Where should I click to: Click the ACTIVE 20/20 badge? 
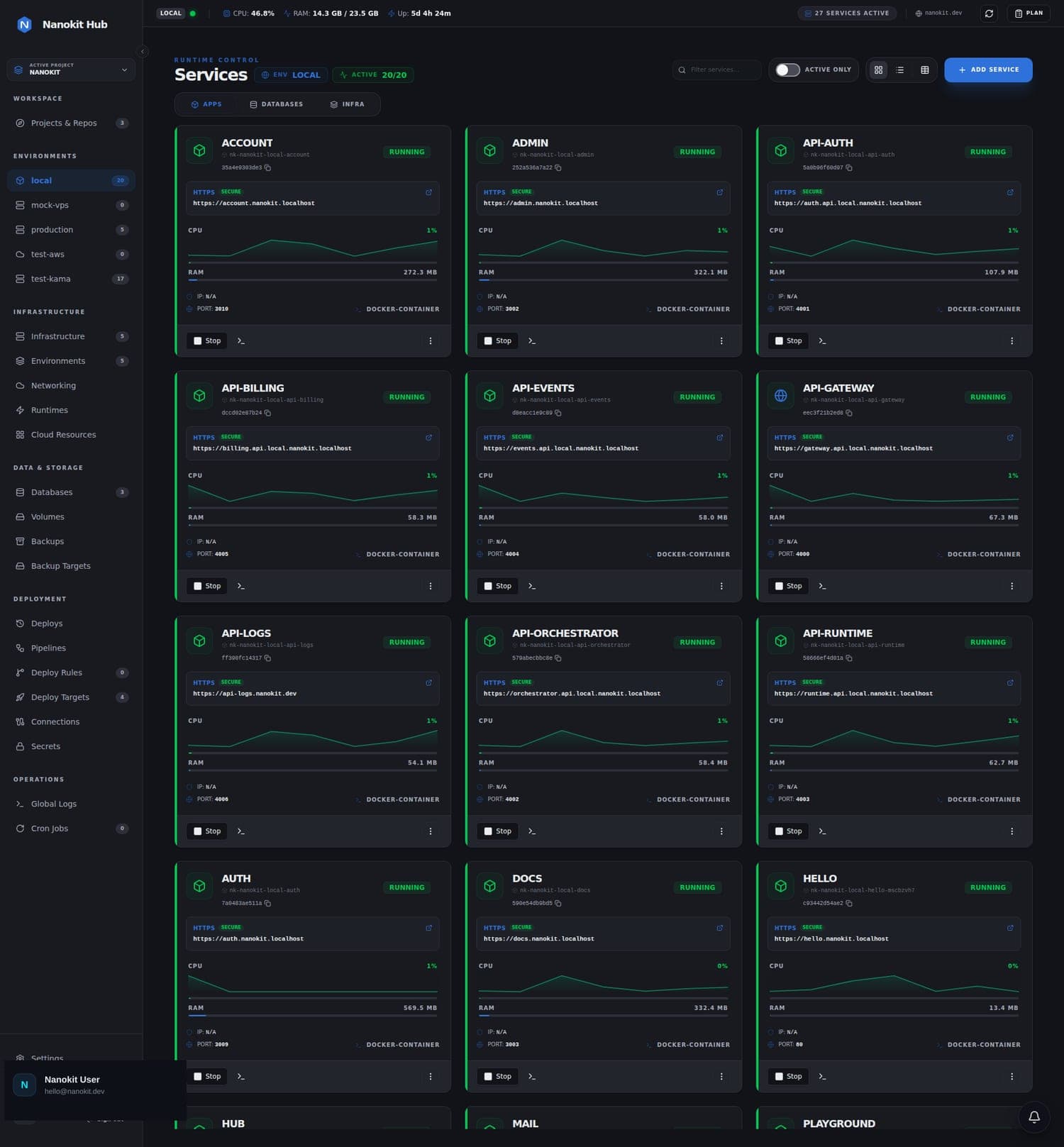[373, 75]
